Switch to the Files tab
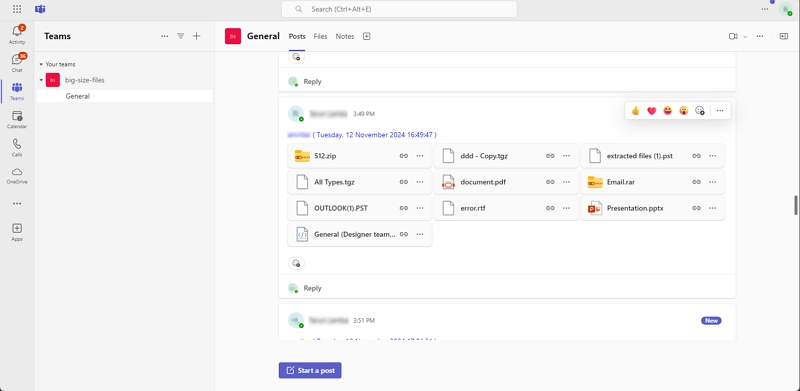This screenshot has height=391, width=800. (x=320, y=36)
